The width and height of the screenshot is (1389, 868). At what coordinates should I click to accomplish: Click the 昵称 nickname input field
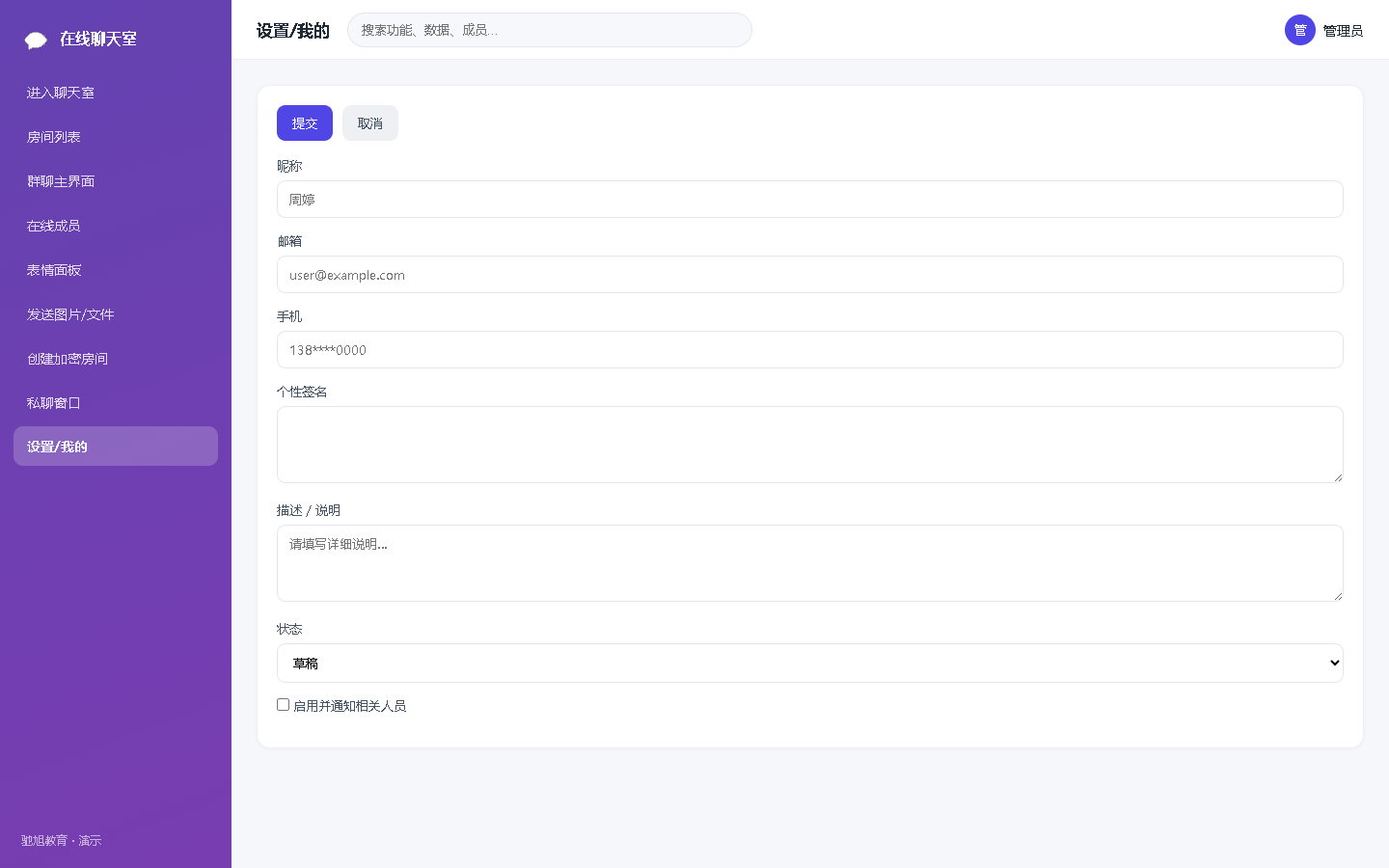pos(810,200)
